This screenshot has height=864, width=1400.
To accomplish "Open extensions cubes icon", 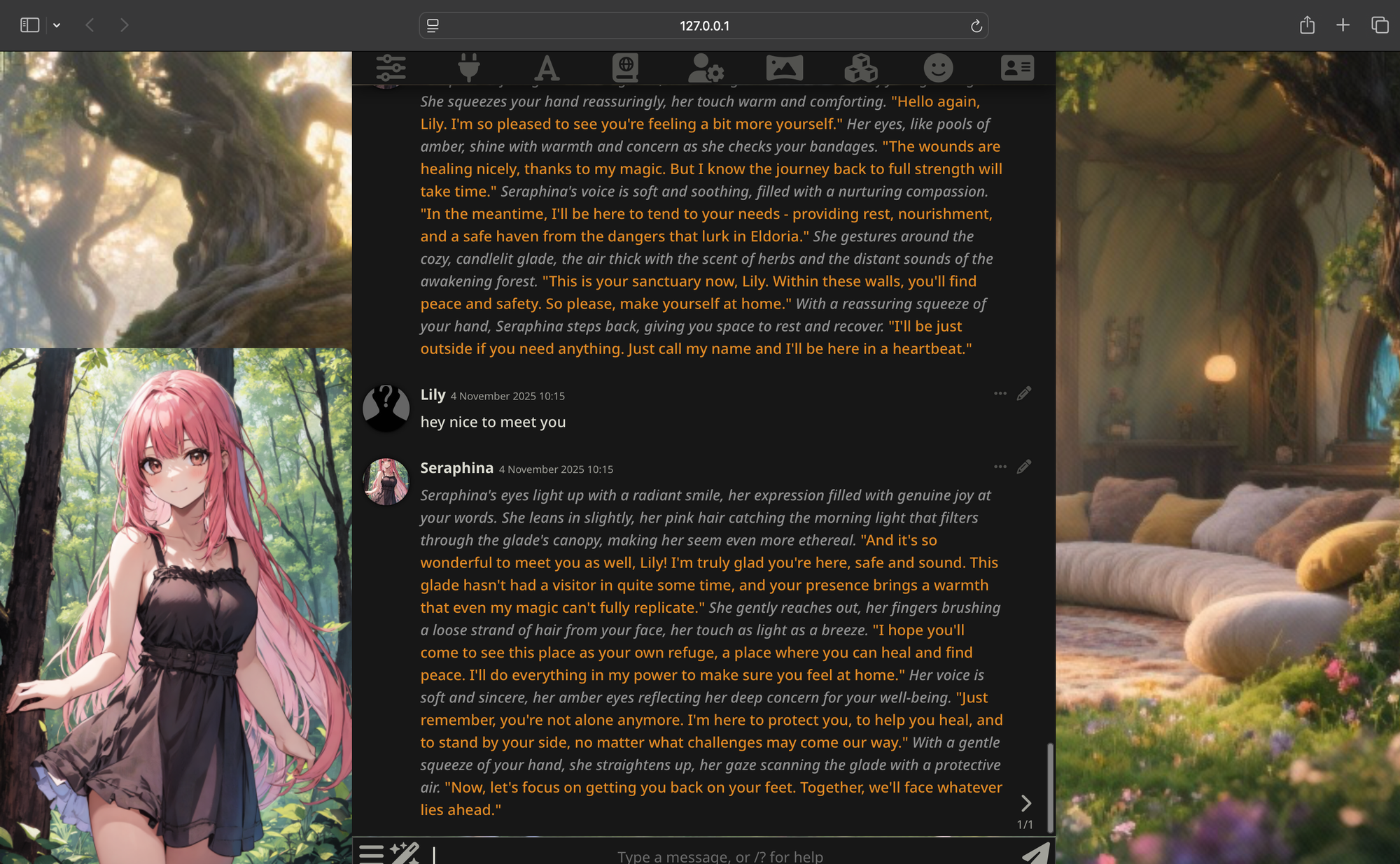I will [x=860, y=68].
